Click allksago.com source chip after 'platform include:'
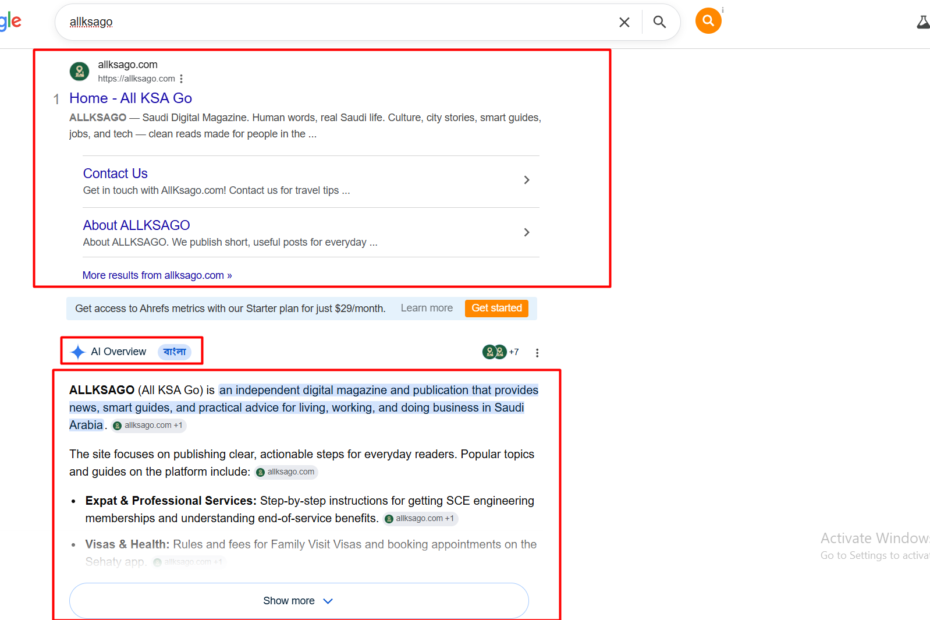Screen dimensions: 930x620 (x=286, y=472)
